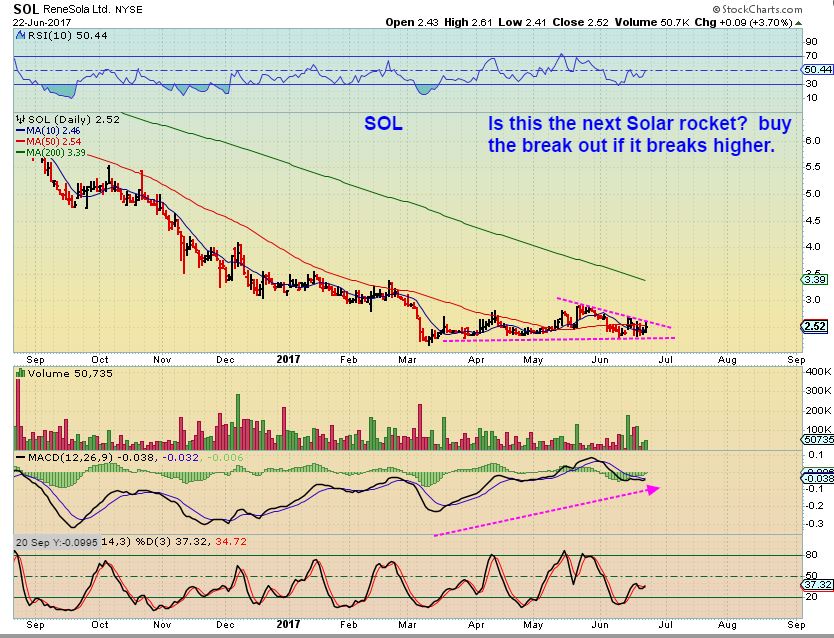Viewport: 834px width, 638px height.
Task: Click the 50735 volume value tag
Action: 818,439
